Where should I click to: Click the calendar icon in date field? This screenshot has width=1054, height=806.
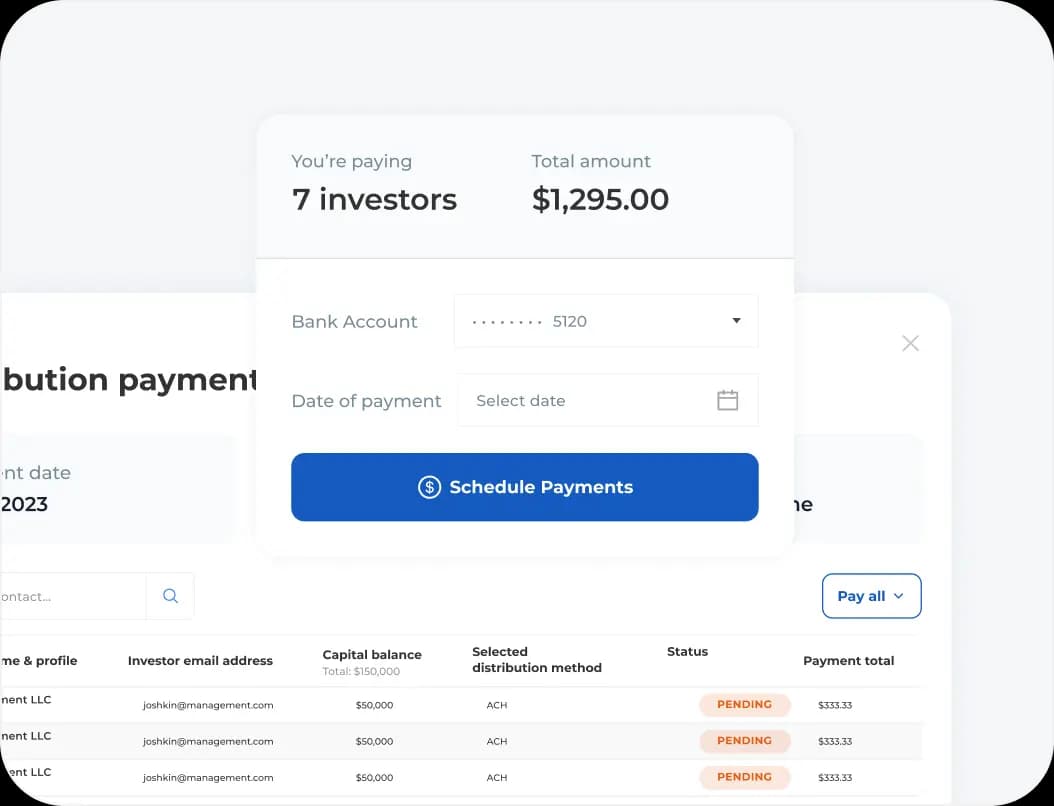coord(727,400)
